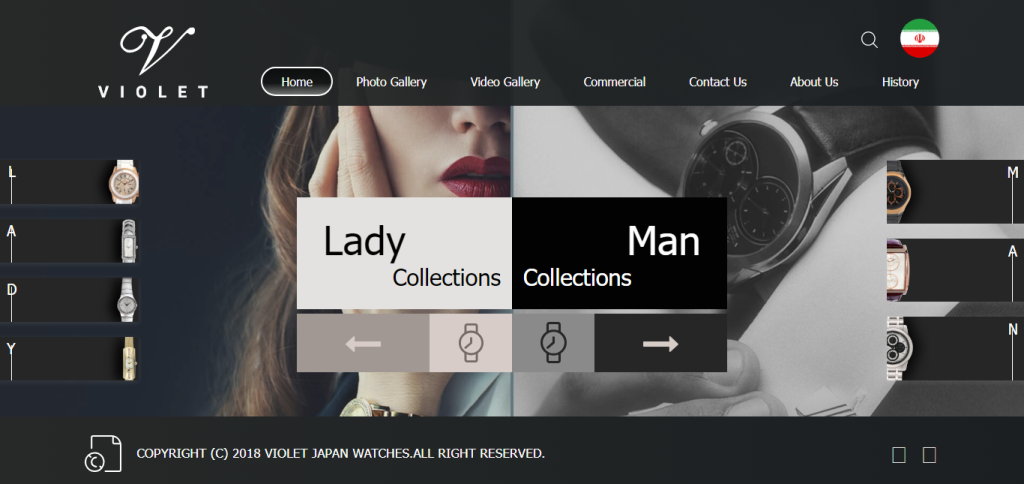1024x484 pixels.
Task: Open the Photo Gallery menu
Action: 391,82
